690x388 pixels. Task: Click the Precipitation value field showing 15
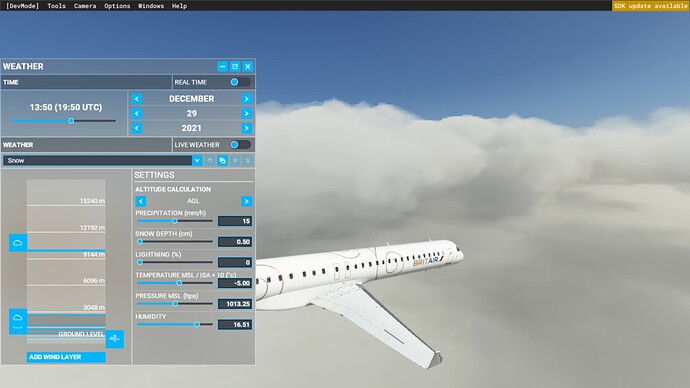(235, 221)
